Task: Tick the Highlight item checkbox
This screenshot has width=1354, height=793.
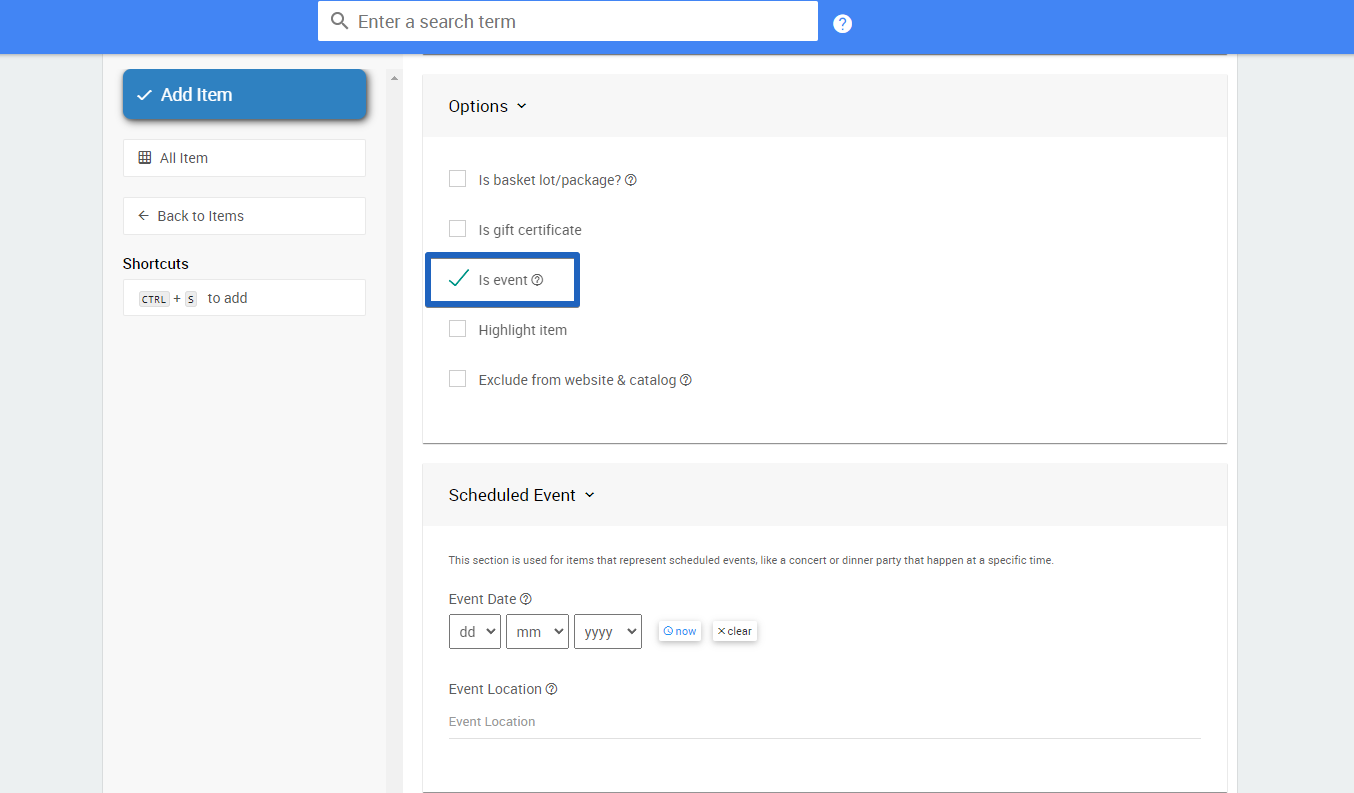Action: 457,329
